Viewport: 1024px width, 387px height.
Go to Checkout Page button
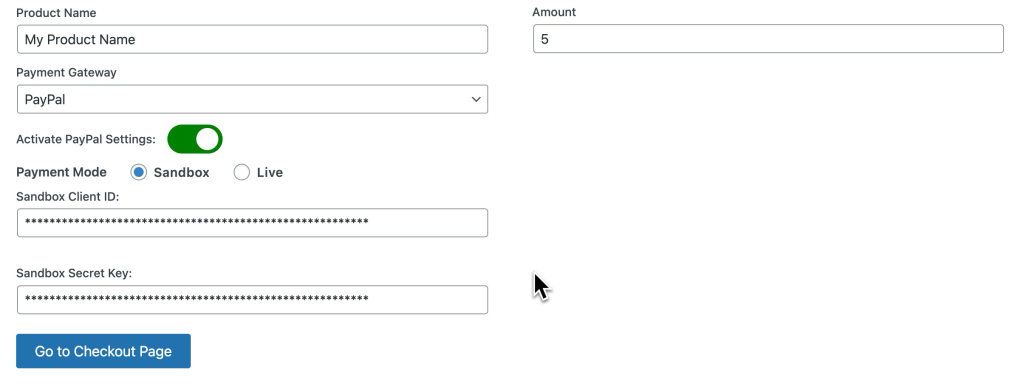103,351
